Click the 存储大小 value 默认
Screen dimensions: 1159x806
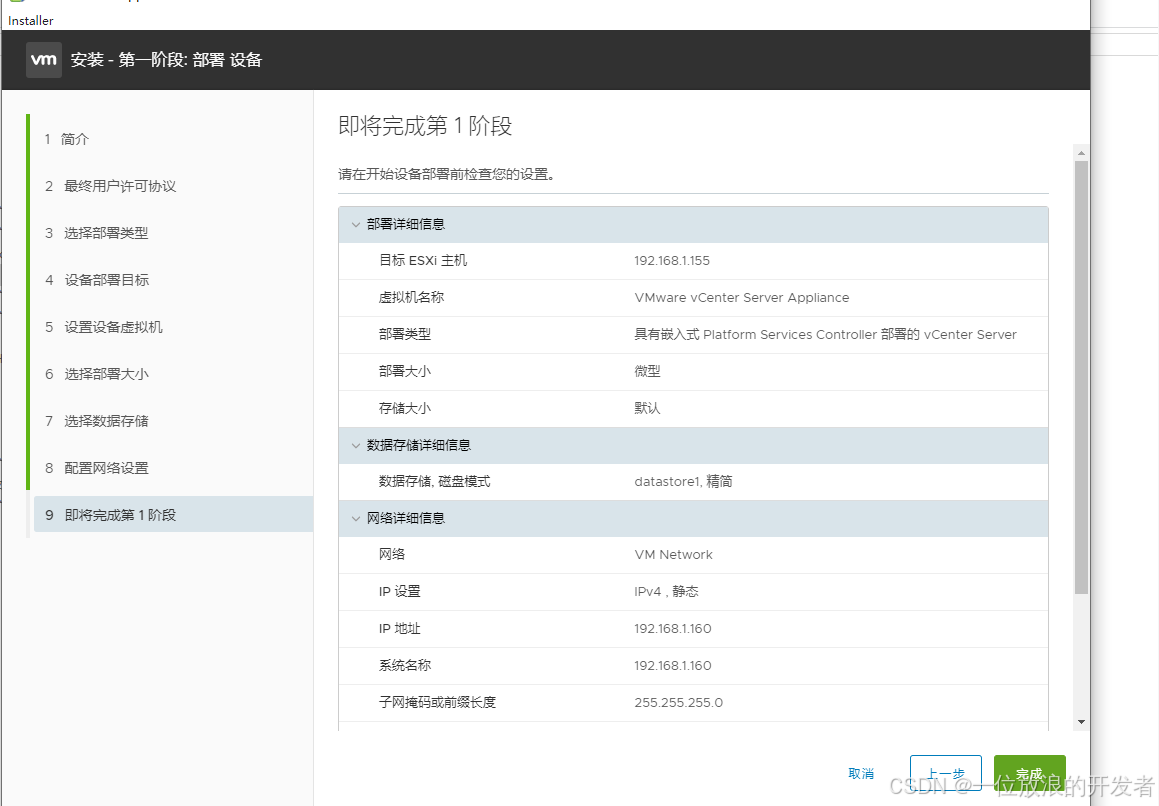pos(647,408)
